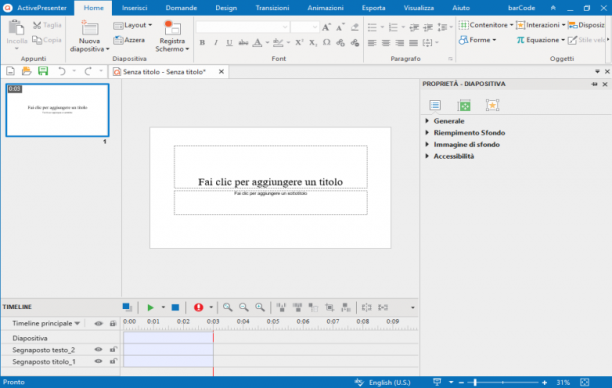Toggle italic text formatting
The height and width of the screenshot is (388, 612).
coord(216,43)
